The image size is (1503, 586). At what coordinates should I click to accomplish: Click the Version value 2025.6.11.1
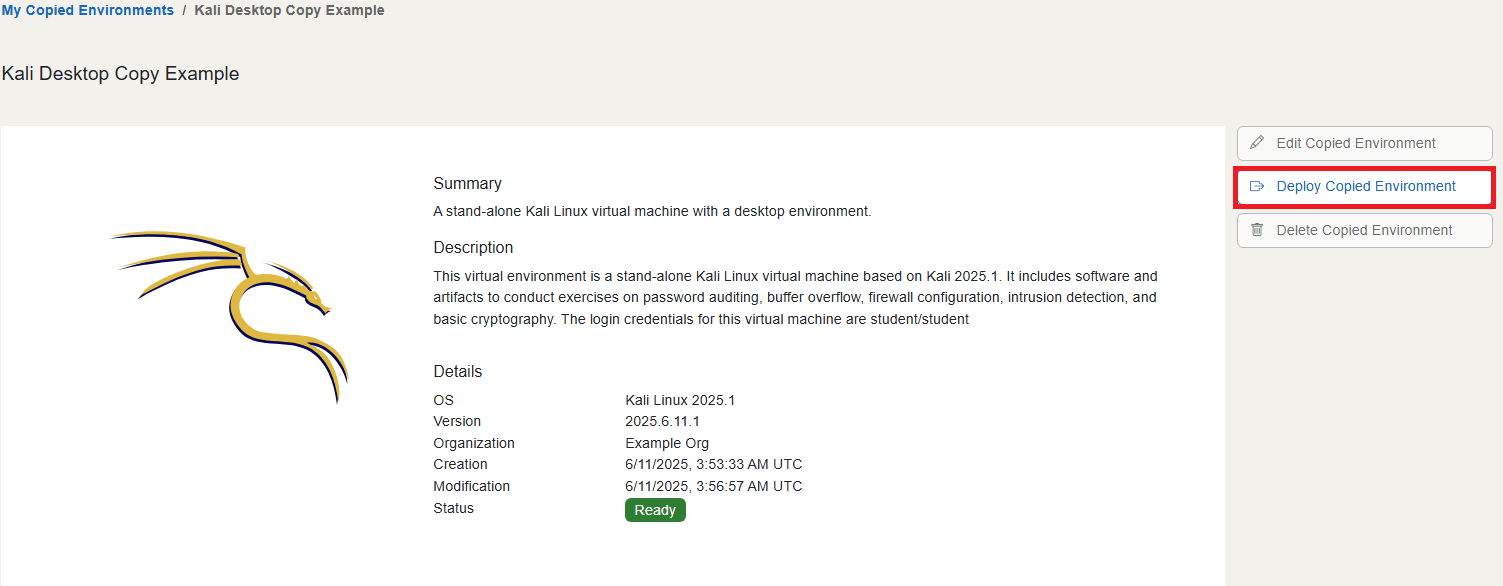click(x=662, y=421)
